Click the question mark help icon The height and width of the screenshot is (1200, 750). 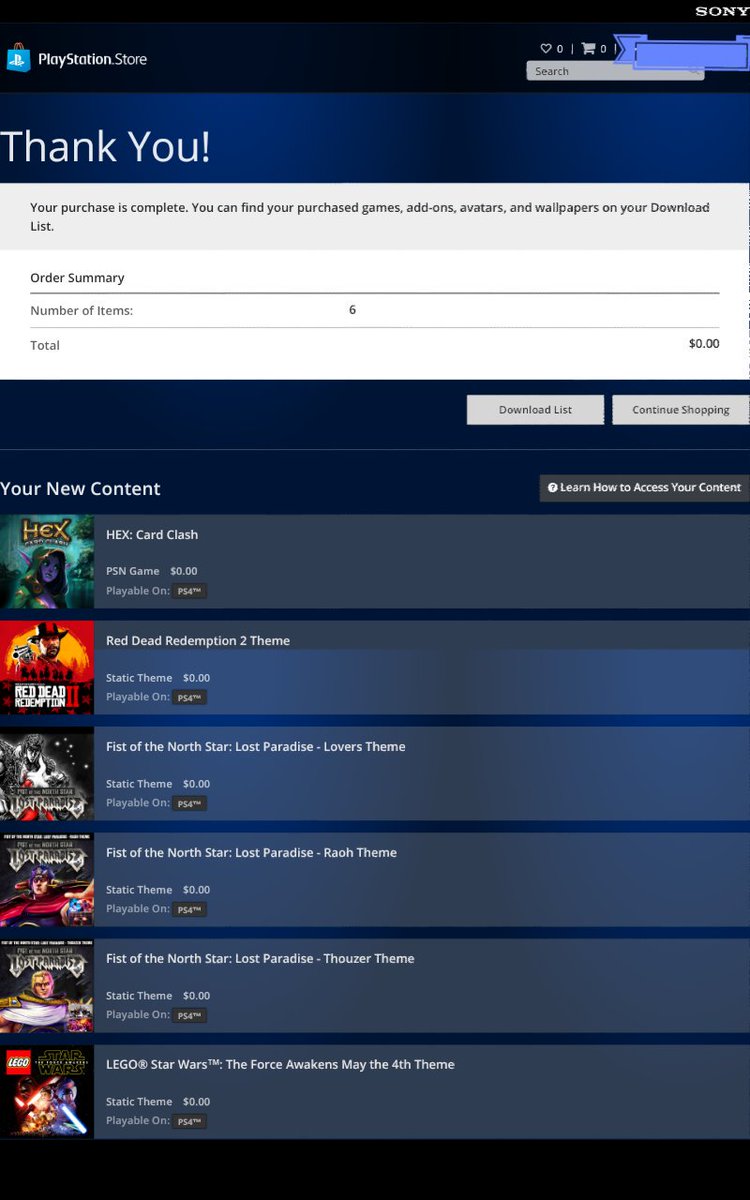pyautogui.click(x=552, y=488)
